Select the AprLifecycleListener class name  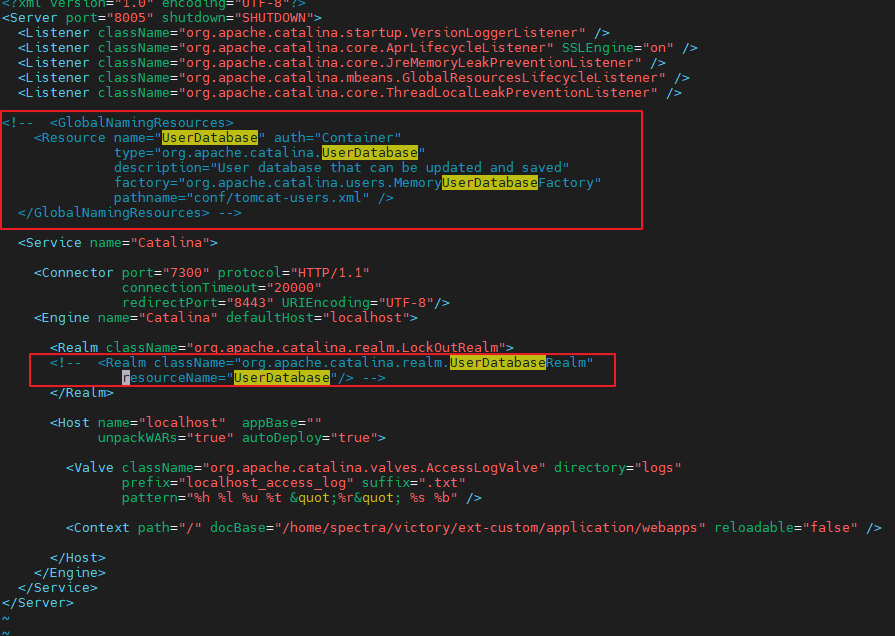click(366, 48)
